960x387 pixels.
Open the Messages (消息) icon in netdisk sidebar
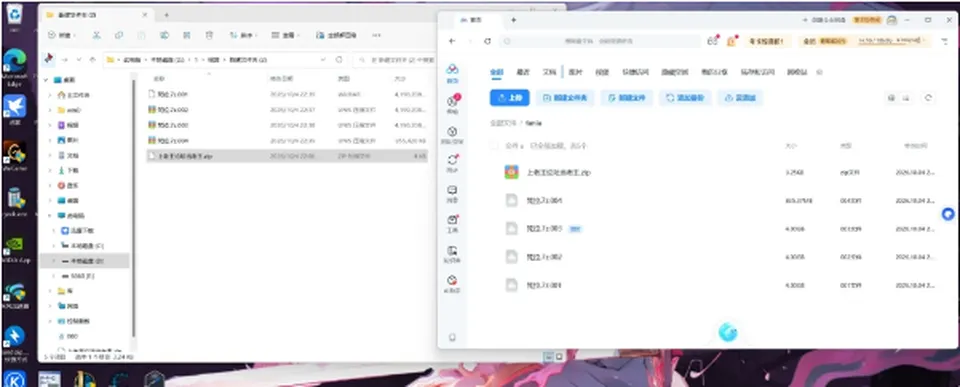tap(452, 194)
